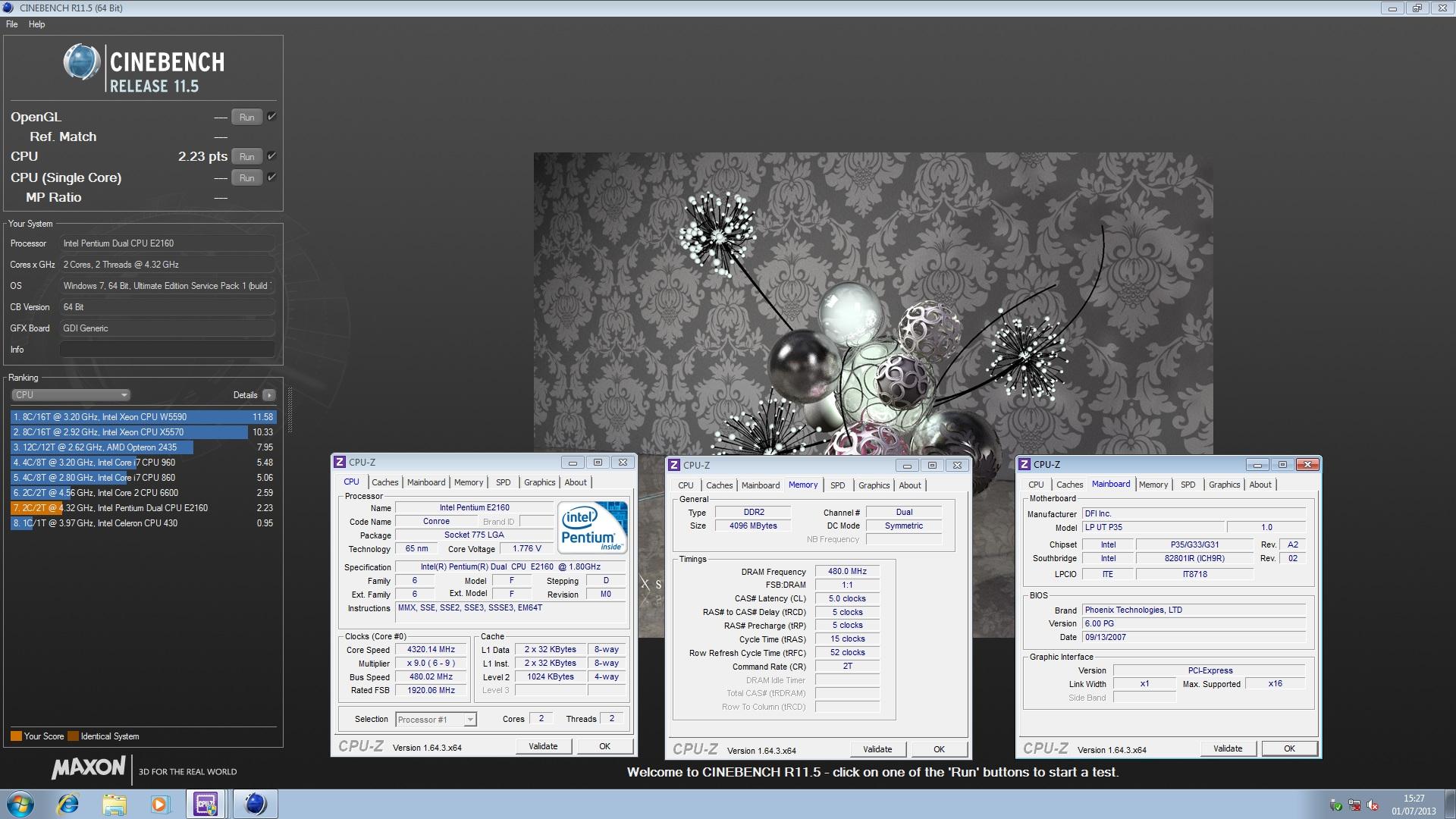Toggle the CPU test checkbox
Image resolution: width=1456 pixels, height=819 pixels.
point(271,155)
